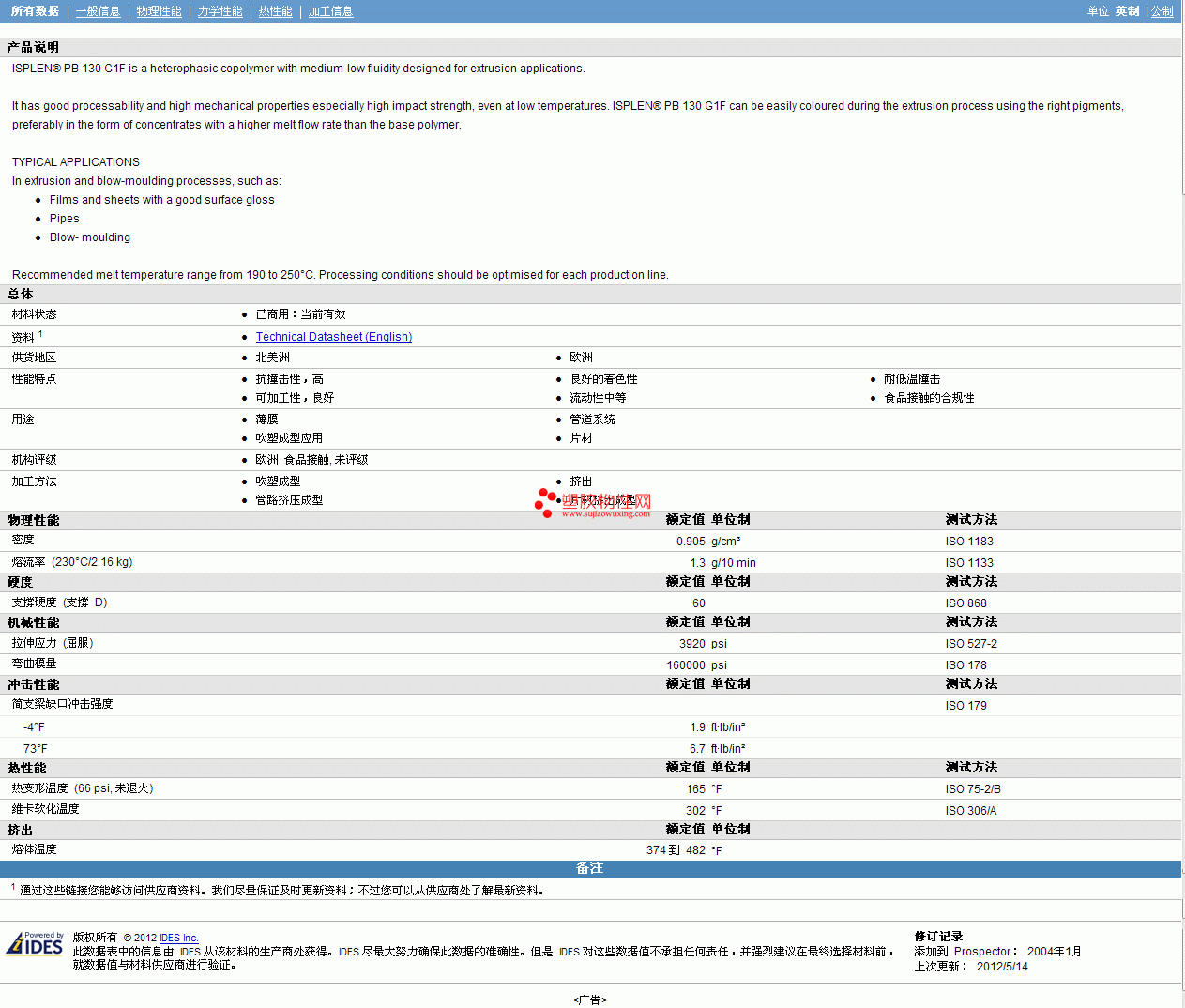Select tensile stress value 3920
Image resolution: width=1185 pixels, height=1008 pixels.
coord(692,644)
